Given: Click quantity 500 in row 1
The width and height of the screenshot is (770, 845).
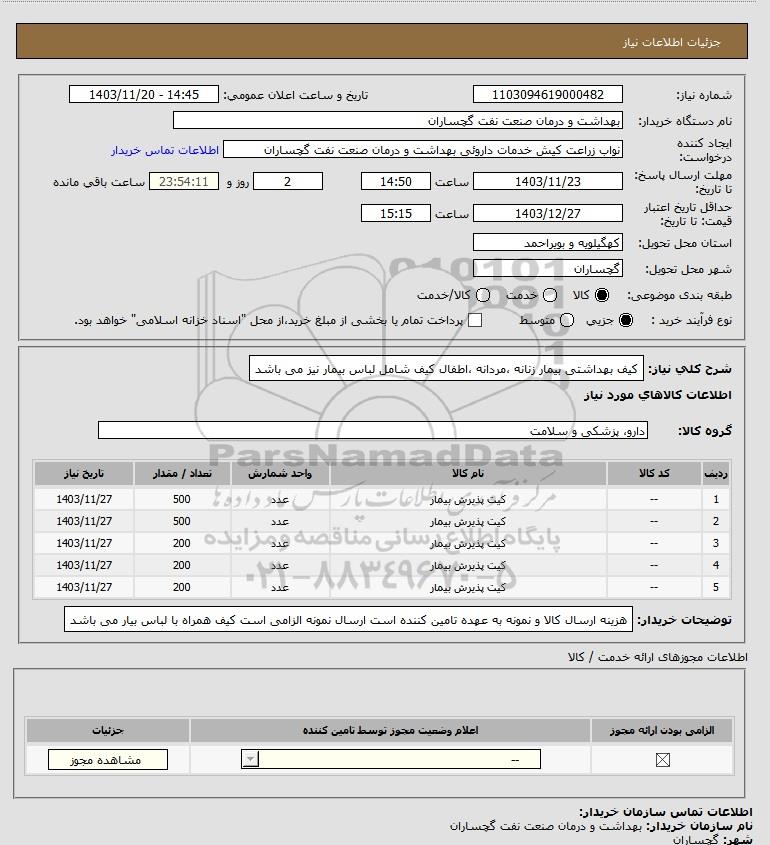Looking at the screenshot, I should tap(182, 499).
